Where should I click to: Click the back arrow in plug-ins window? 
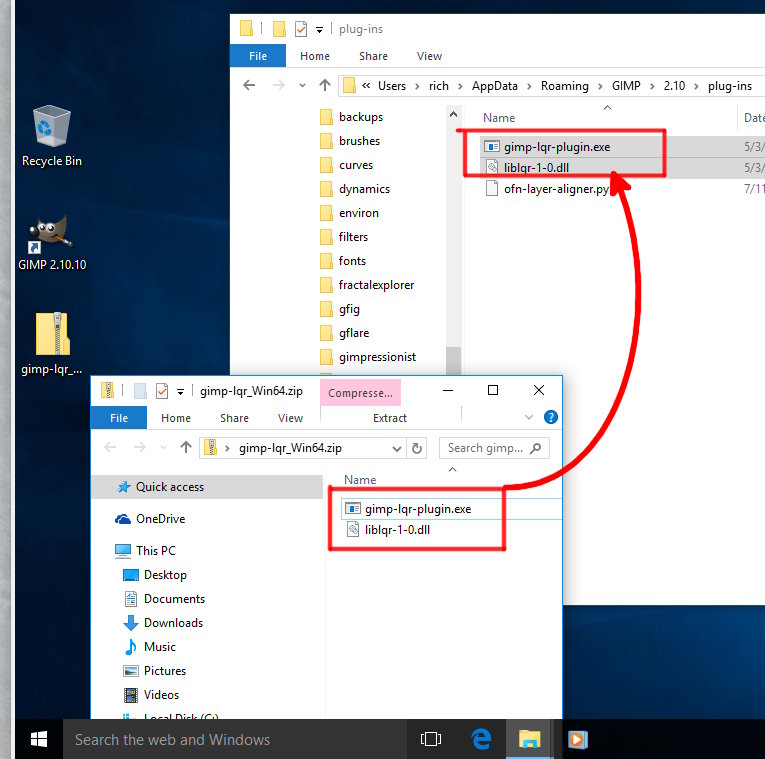[249, 85]
